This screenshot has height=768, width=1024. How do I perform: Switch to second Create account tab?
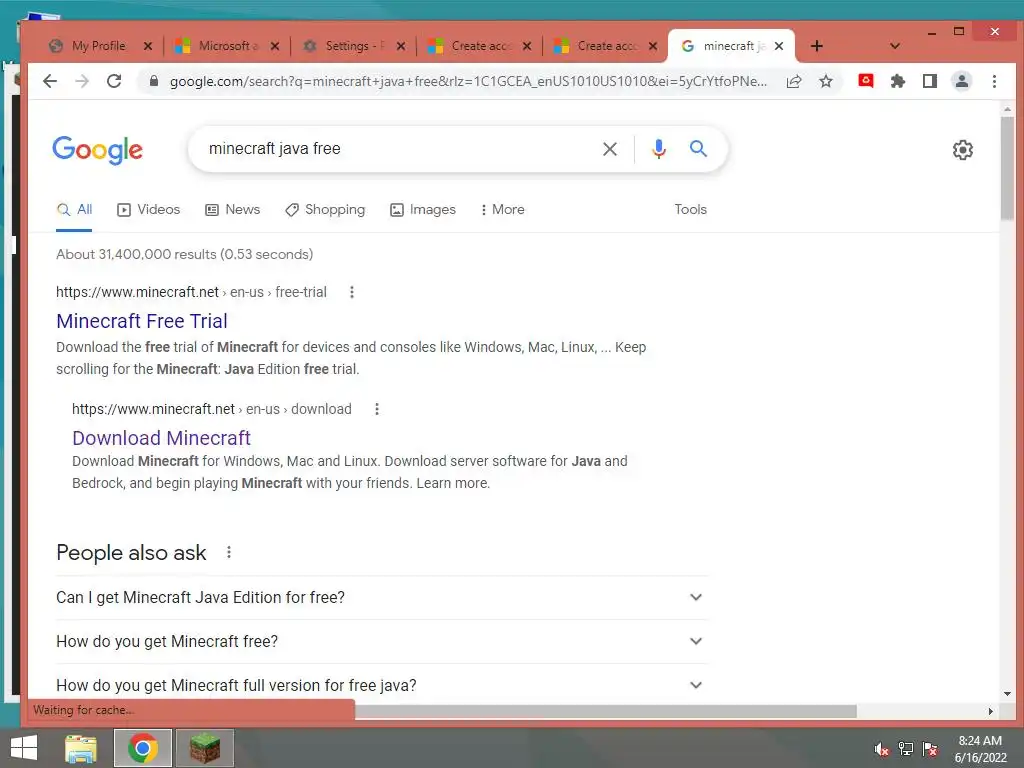[x=604, y=46]
